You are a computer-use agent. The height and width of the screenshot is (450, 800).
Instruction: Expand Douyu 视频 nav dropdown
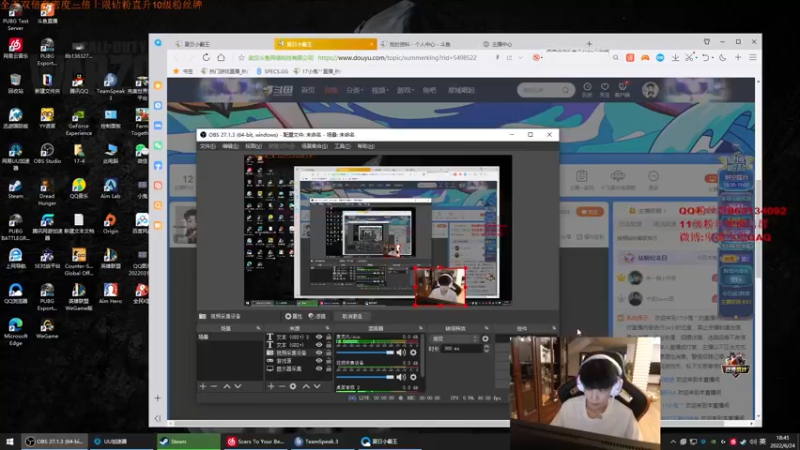point(380,90)
